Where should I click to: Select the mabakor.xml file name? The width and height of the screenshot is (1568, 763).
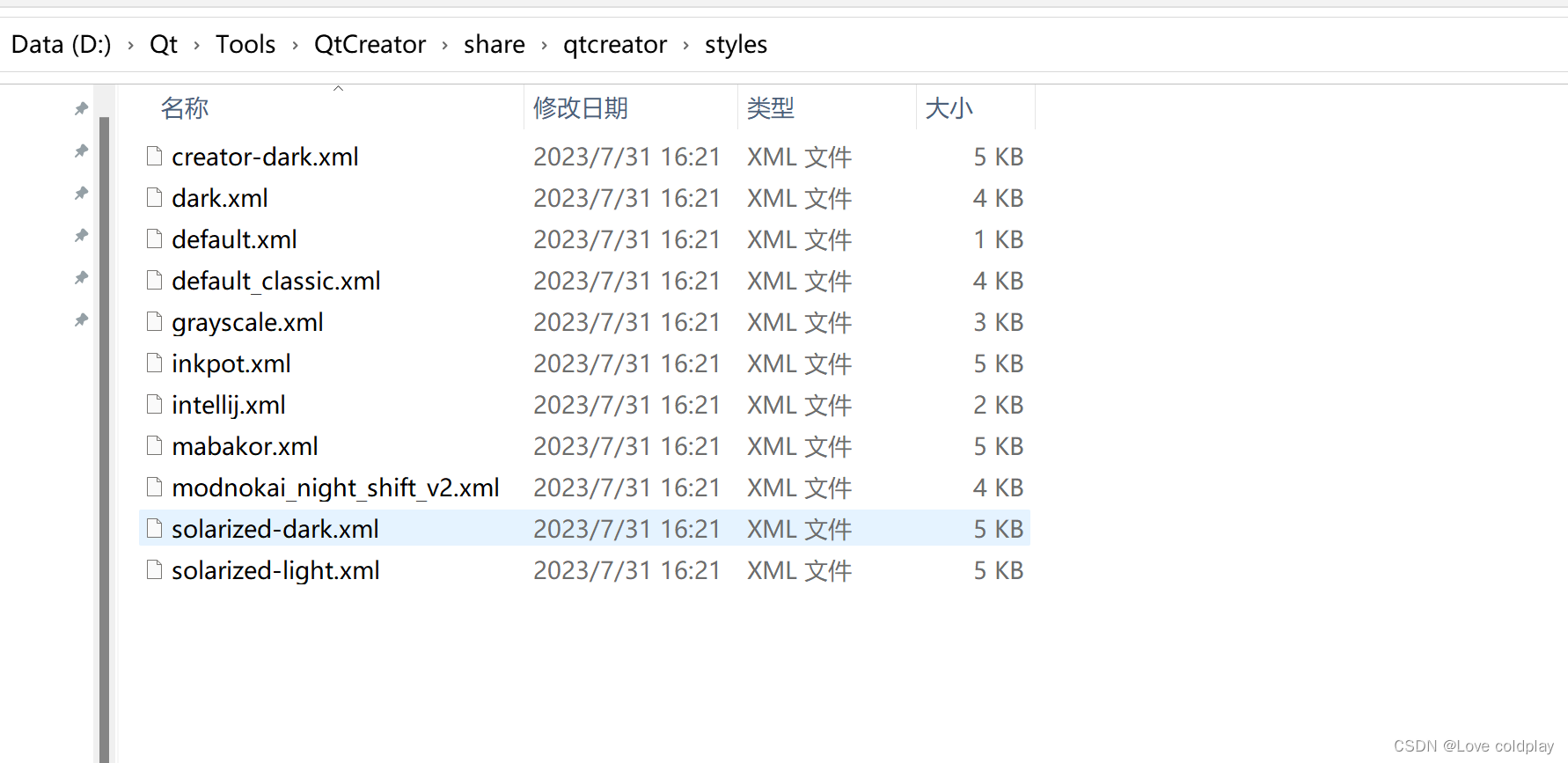point(245,446)
